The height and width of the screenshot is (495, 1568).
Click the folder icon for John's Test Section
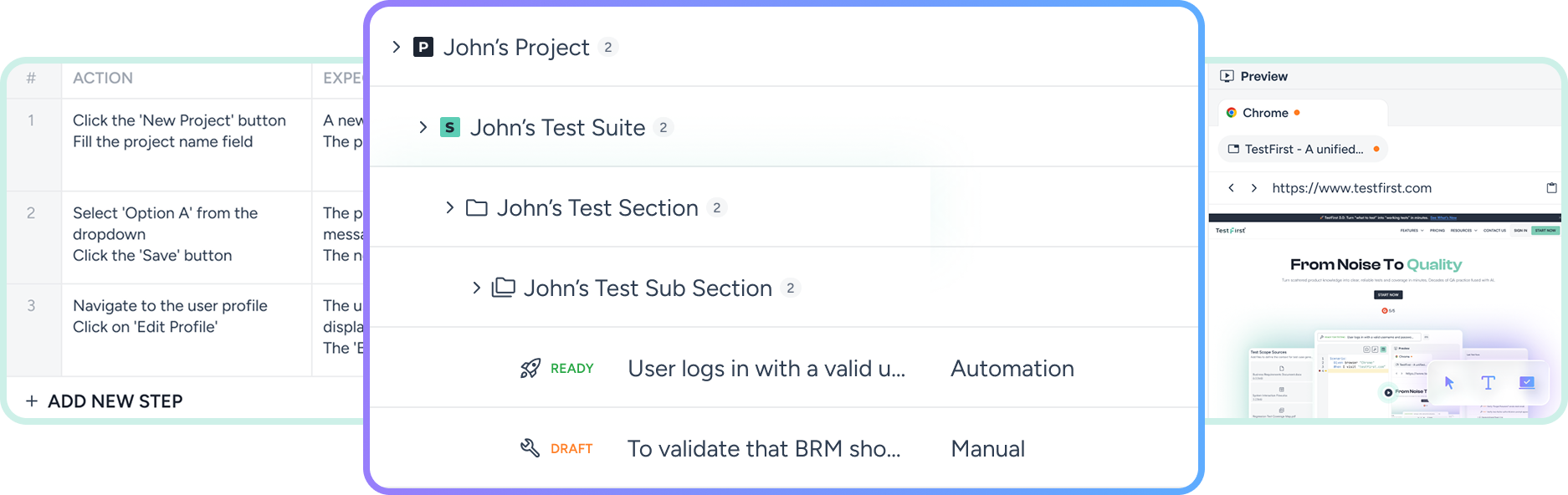pyautogui.click(x=477, y=208)
